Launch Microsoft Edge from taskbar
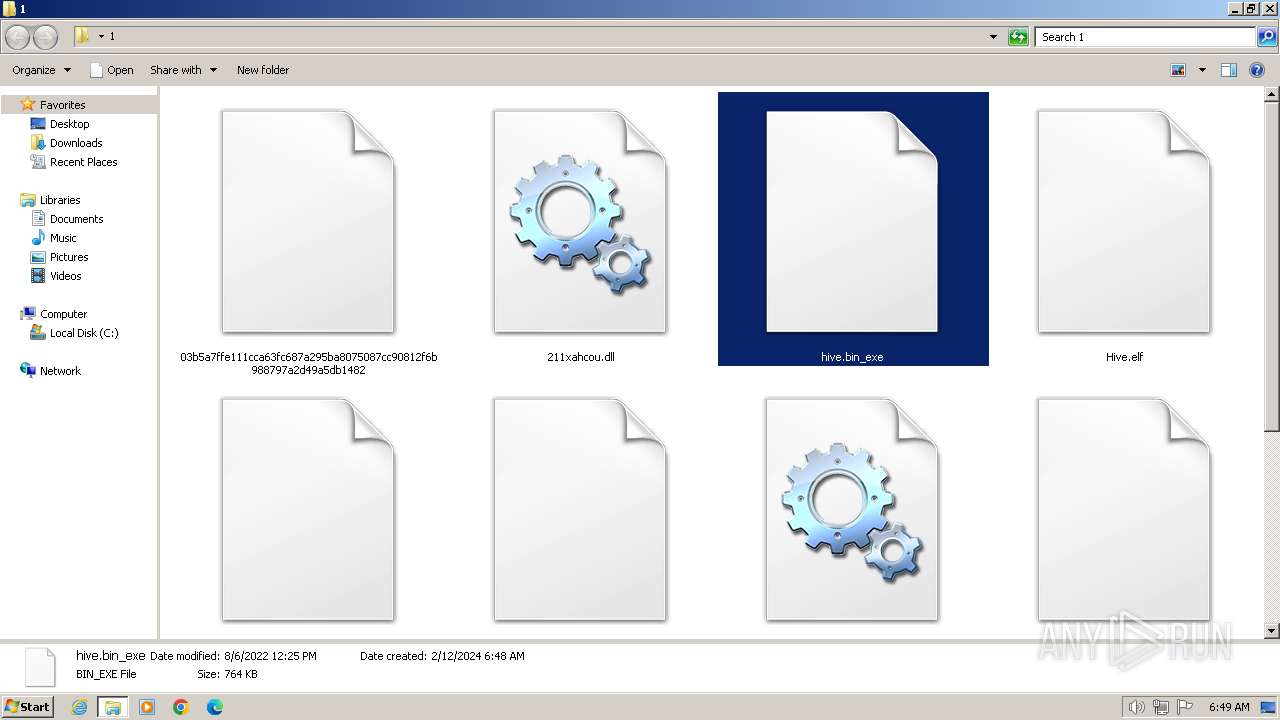The image size is (1280, 720). coord(215,707)
